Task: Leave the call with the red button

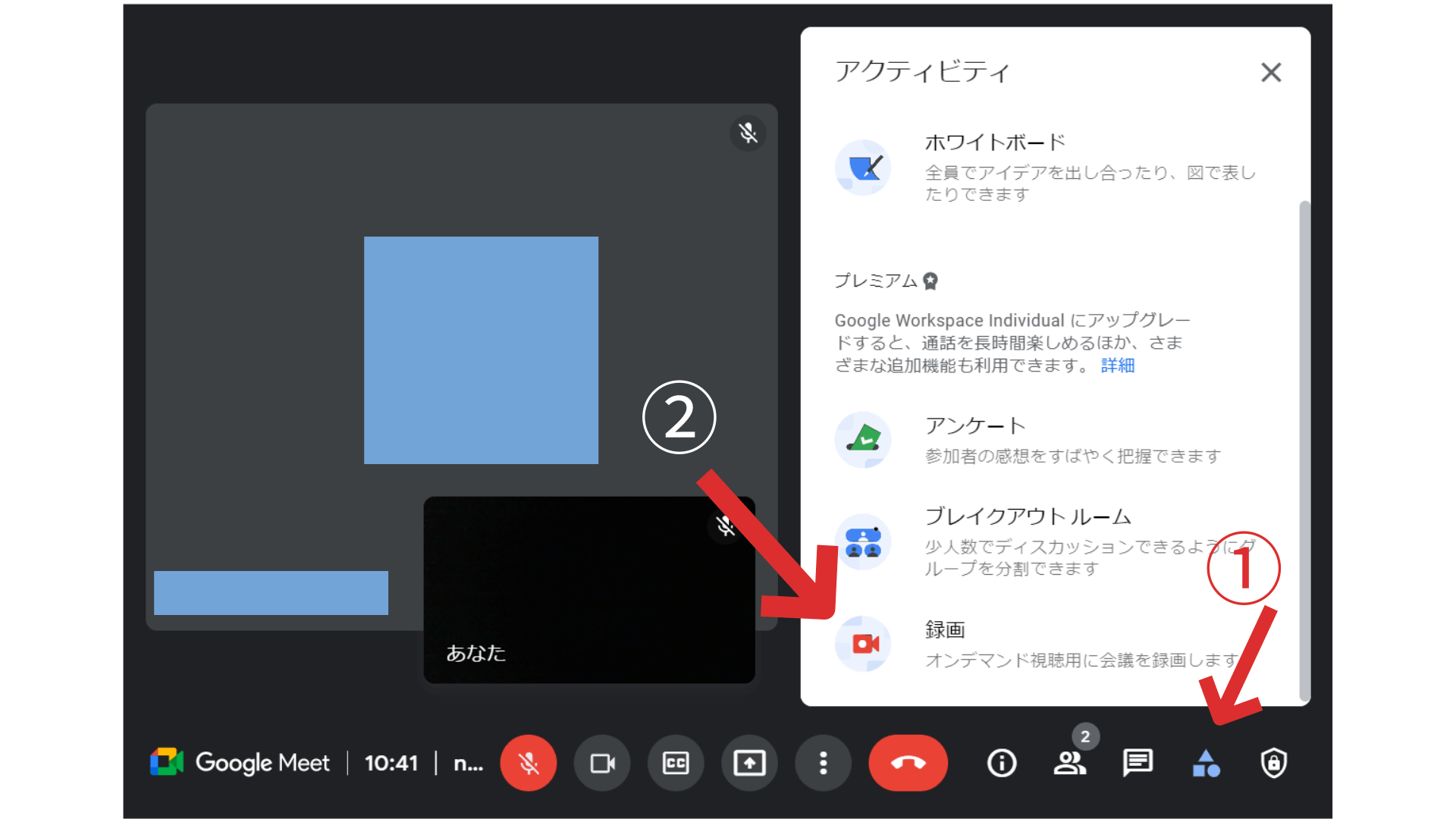Action: (908, 764)
